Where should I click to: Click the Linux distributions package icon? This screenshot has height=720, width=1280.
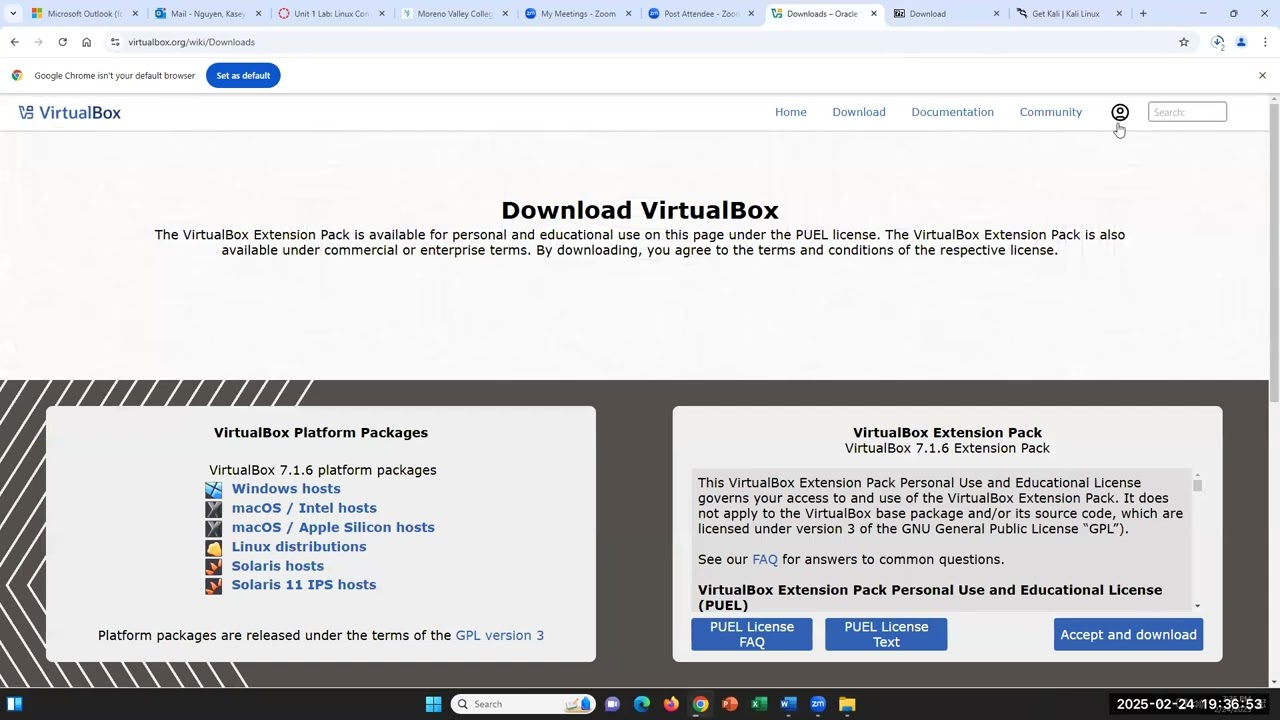pyautogui.click(x=214, y=547)
